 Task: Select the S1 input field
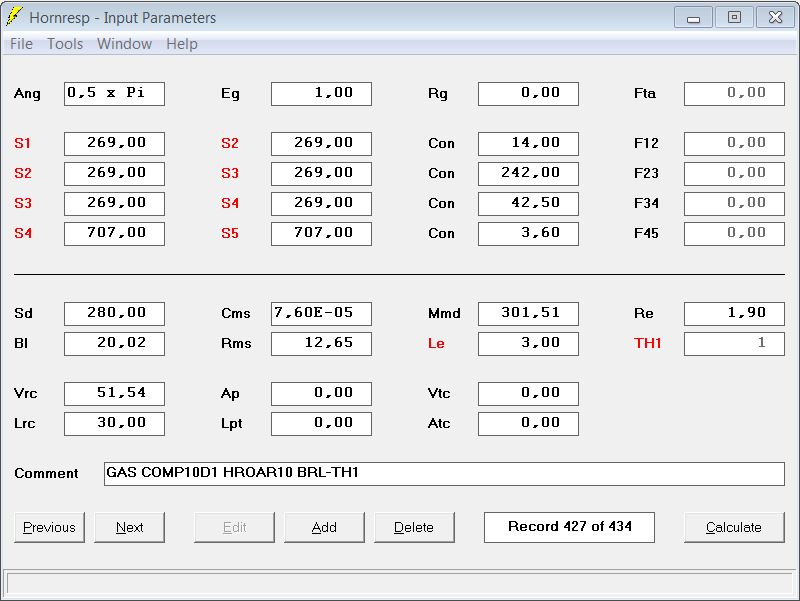click(x=114, y=143)
